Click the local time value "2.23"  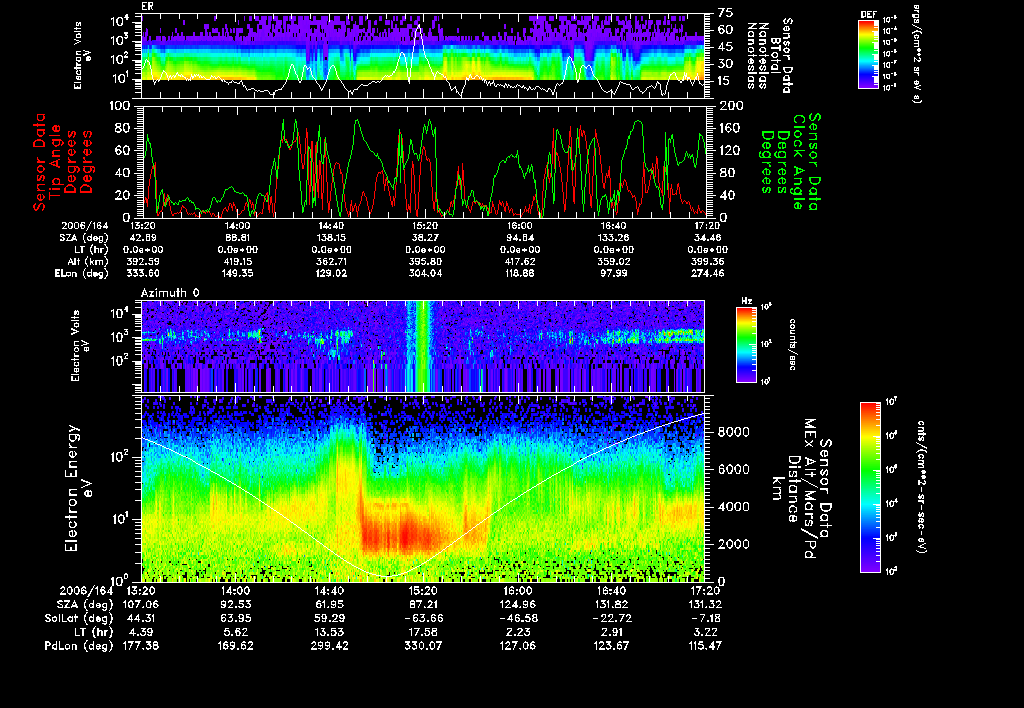(x=517, y=632)
